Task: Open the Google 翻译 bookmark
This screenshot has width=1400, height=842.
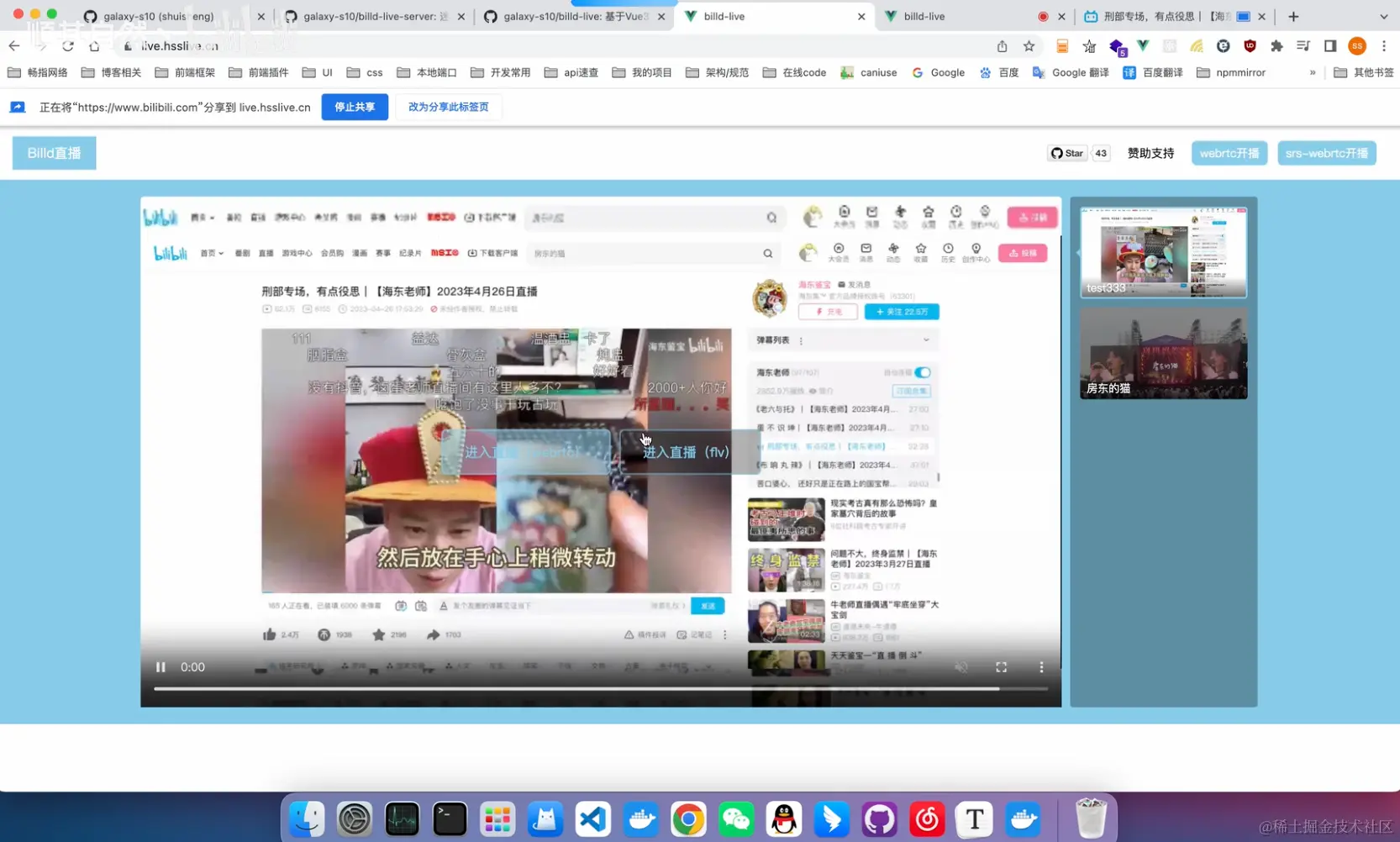Action: [1071, 72]
